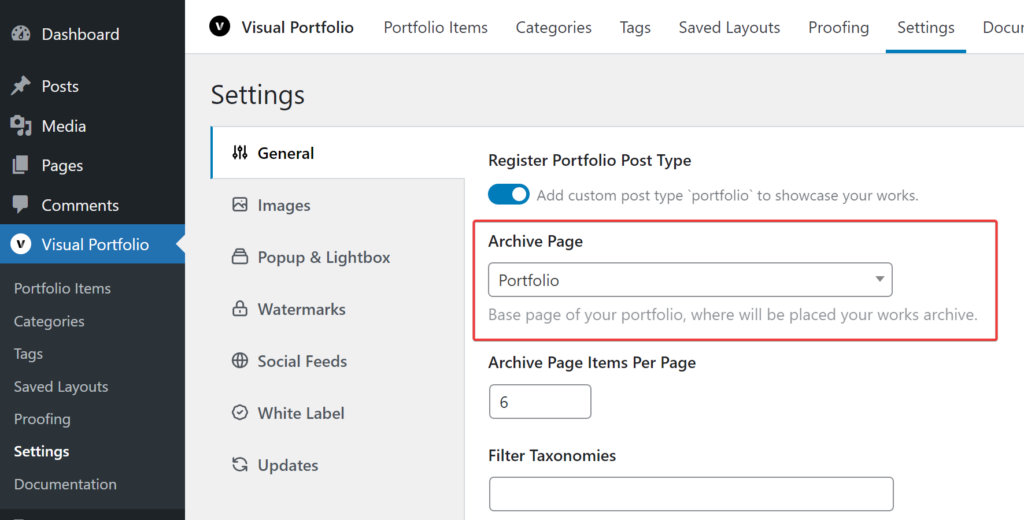
Task: Click 'Add custom post type' description text
Action: coord(728,195)
